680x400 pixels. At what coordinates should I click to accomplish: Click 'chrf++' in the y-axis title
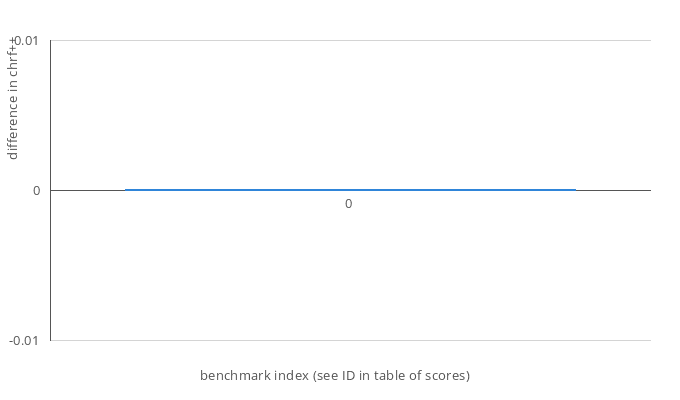[x=13, y=55]
